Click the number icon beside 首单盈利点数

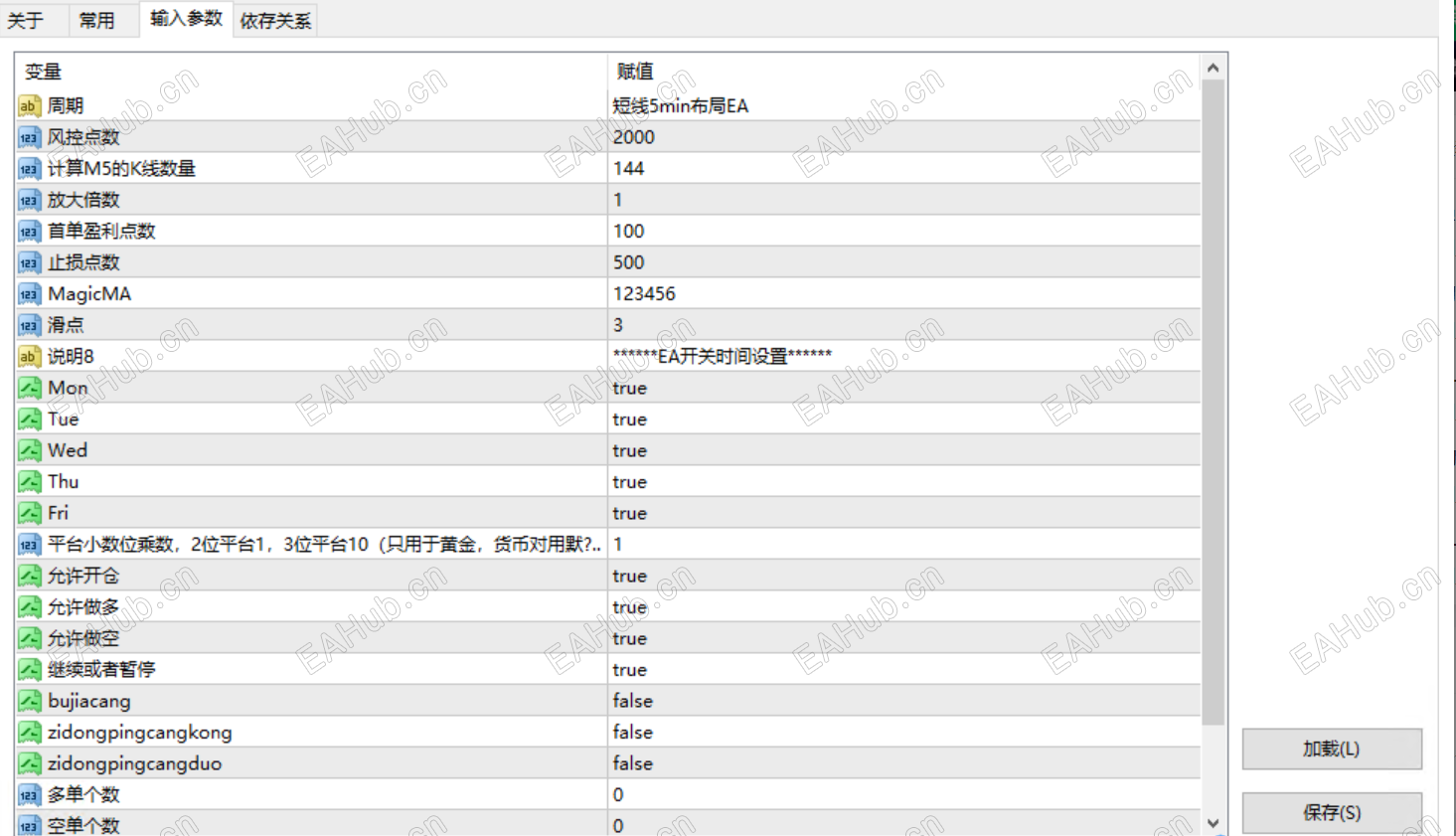(x=29, y=232)
